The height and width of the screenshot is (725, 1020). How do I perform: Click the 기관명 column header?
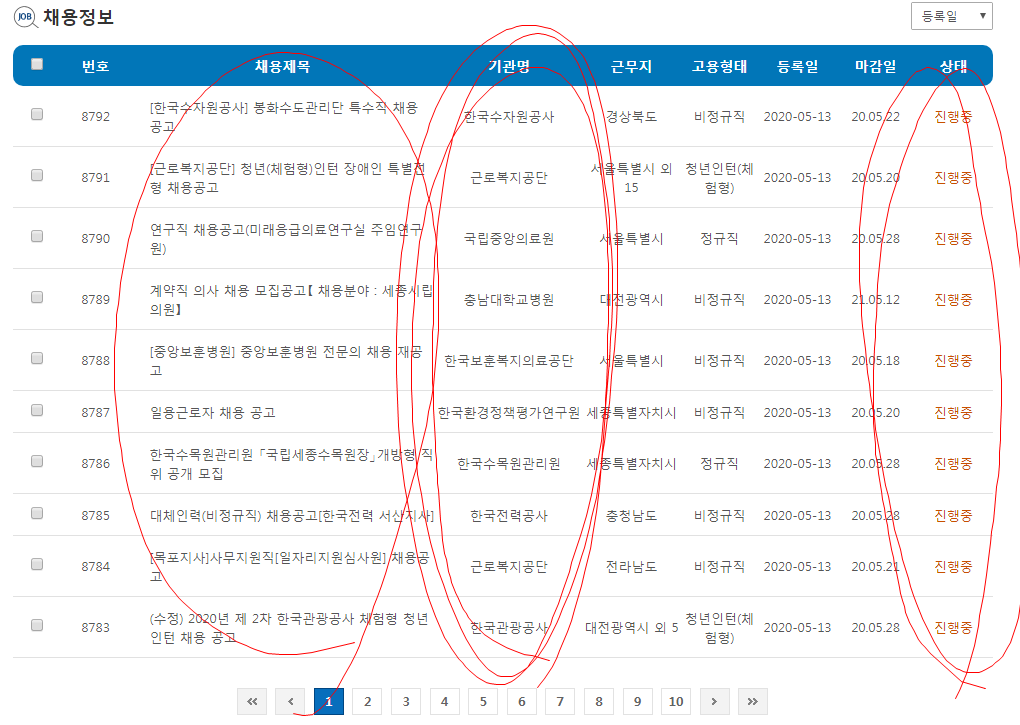[509, 66]
